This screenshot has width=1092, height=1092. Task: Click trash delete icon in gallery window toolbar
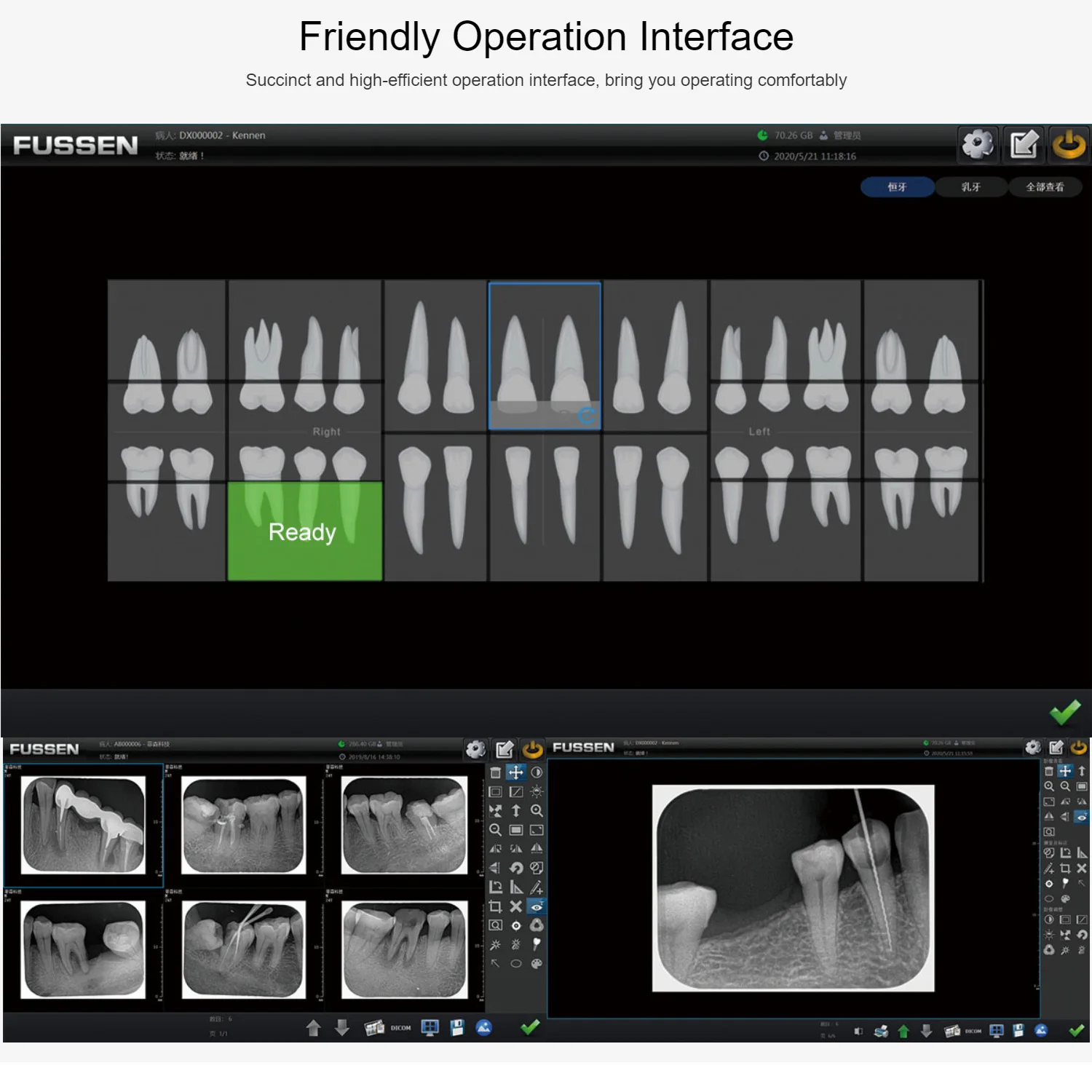click(496, 772)
